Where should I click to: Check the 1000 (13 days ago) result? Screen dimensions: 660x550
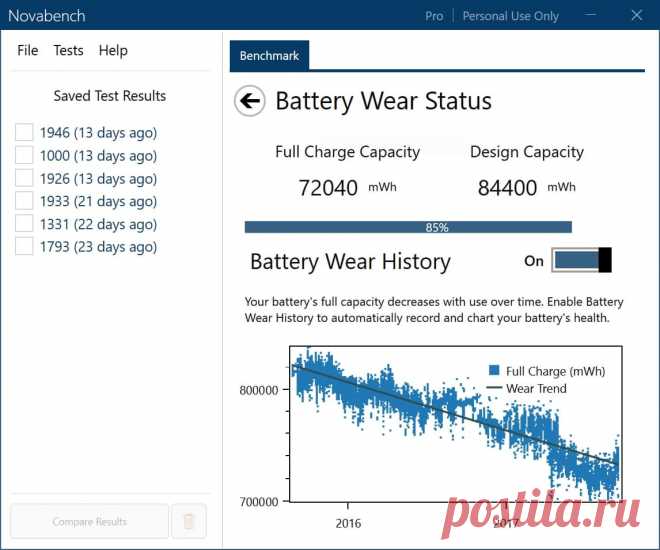click(x=24, y=155)
